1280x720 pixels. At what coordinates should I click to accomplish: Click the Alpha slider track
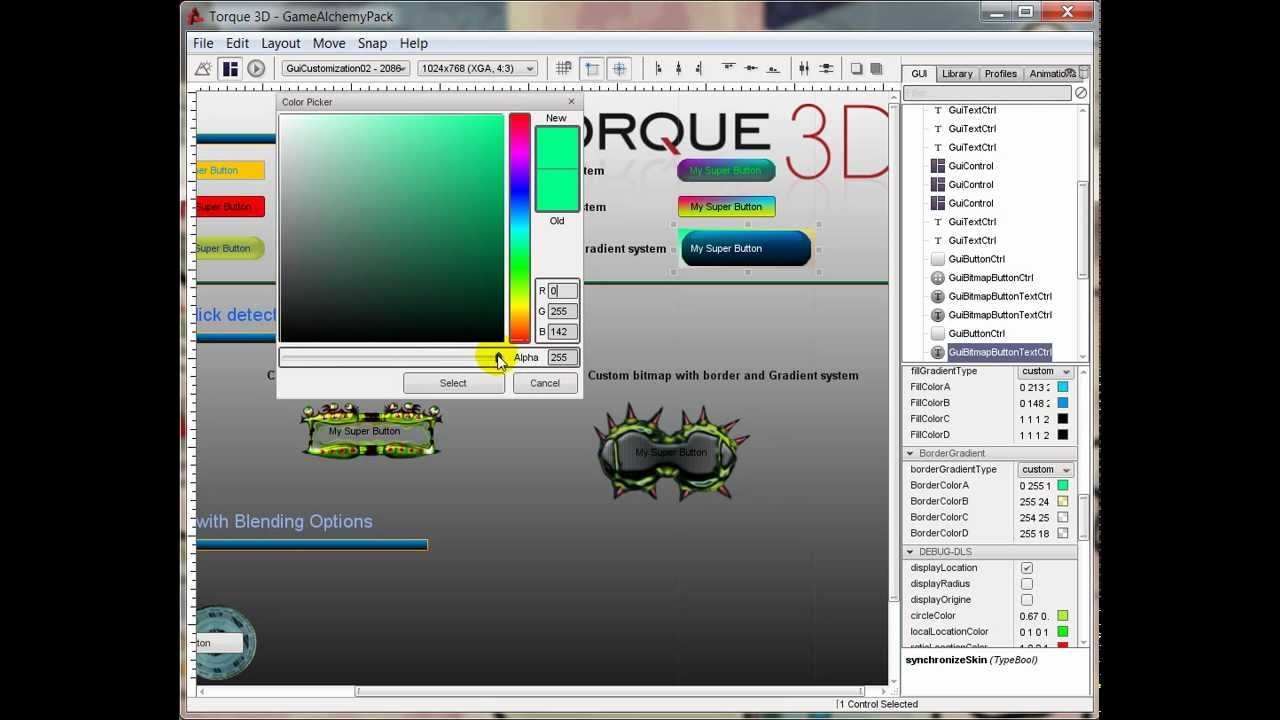(390, 357)
